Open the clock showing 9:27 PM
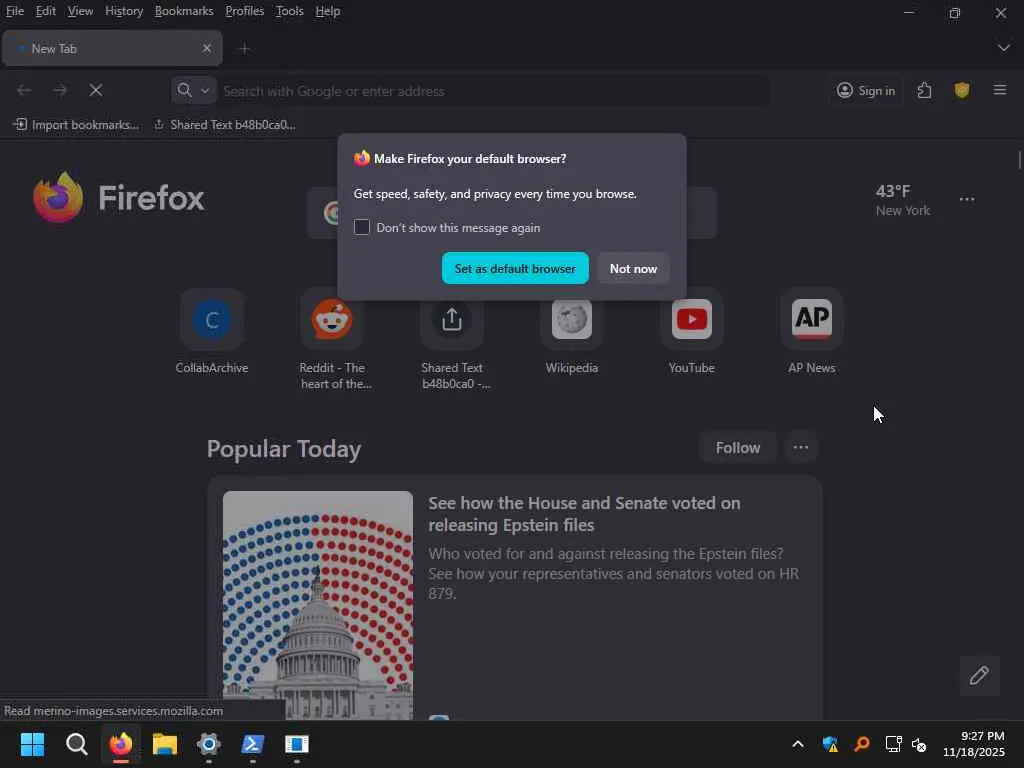The width and height of the screenshot is (1024, 768). point(974,744)
